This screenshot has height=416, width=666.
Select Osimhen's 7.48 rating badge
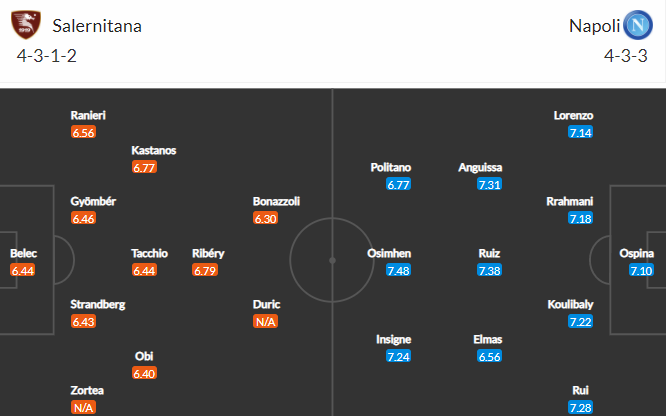398,270
